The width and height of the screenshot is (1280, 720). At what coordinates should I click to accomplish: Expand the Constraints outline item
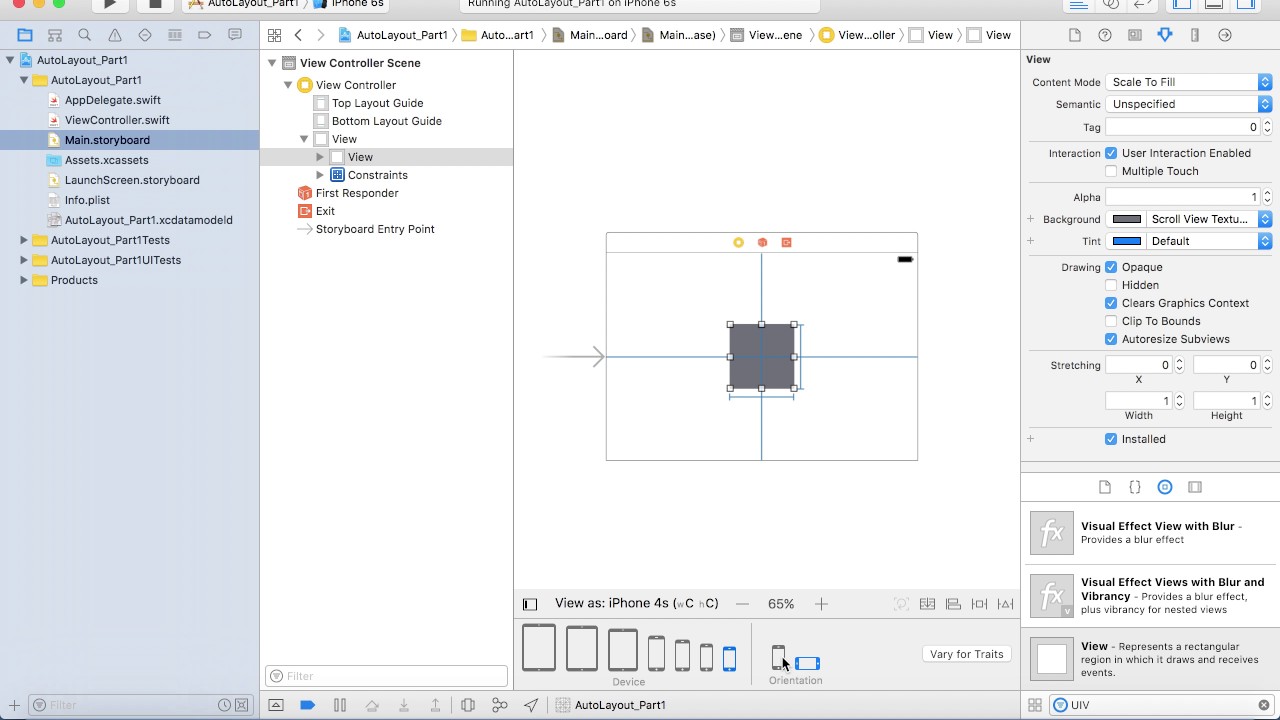pyautogui.click(x=320, y=175)
